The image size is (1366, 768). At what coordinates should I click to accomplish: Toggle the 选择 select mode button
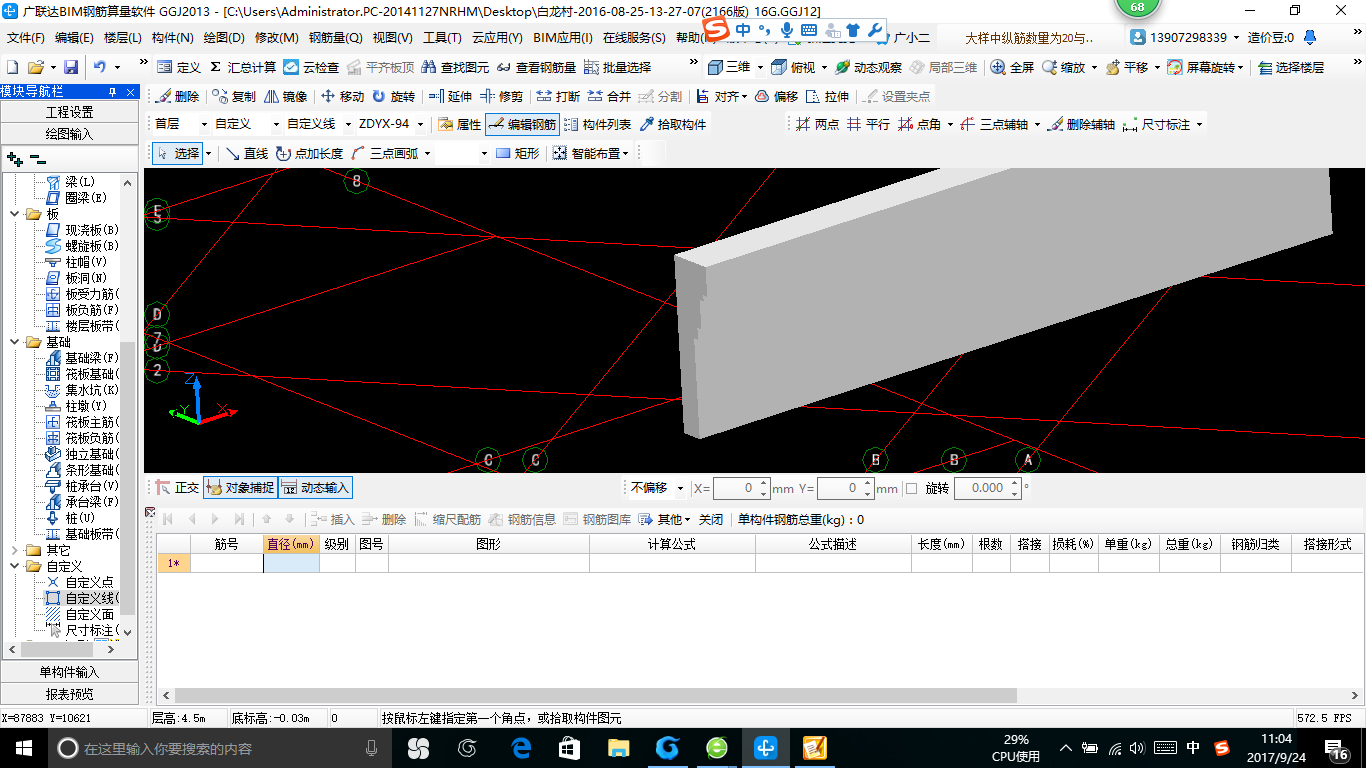[177, 154]
